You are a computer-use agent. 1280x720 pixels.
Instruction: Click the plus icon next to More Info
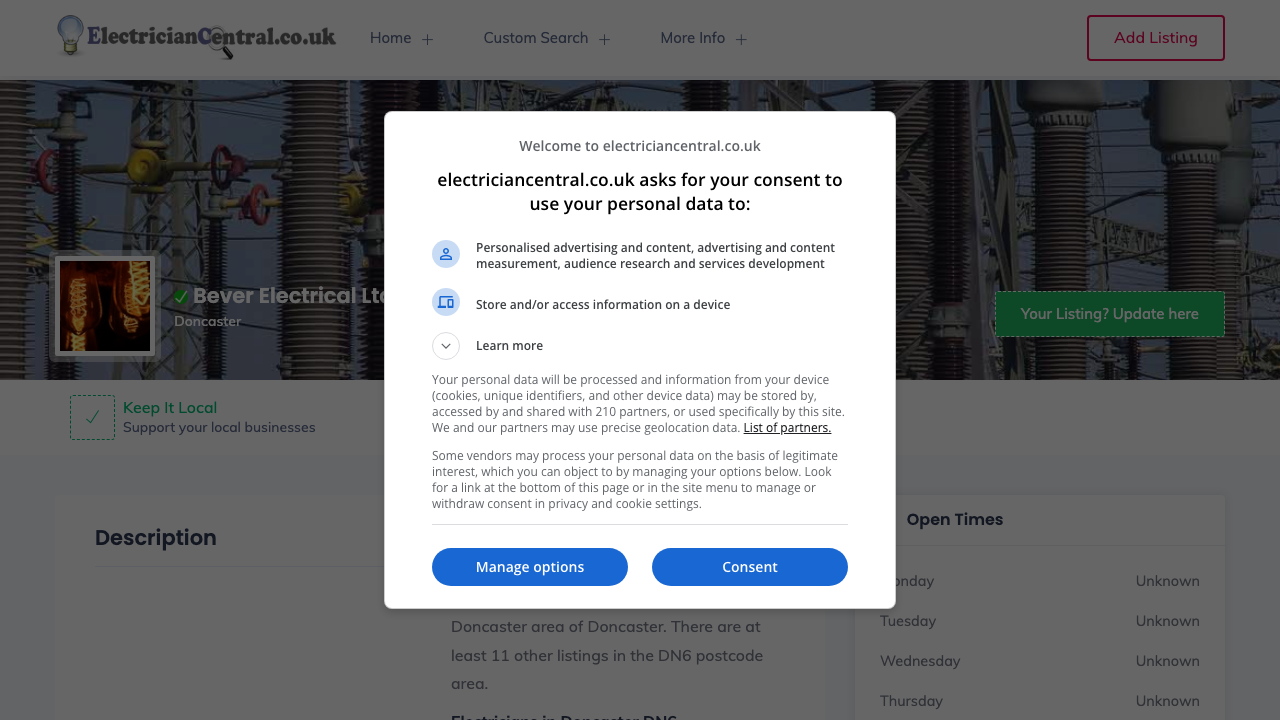(x=741, y=39)
